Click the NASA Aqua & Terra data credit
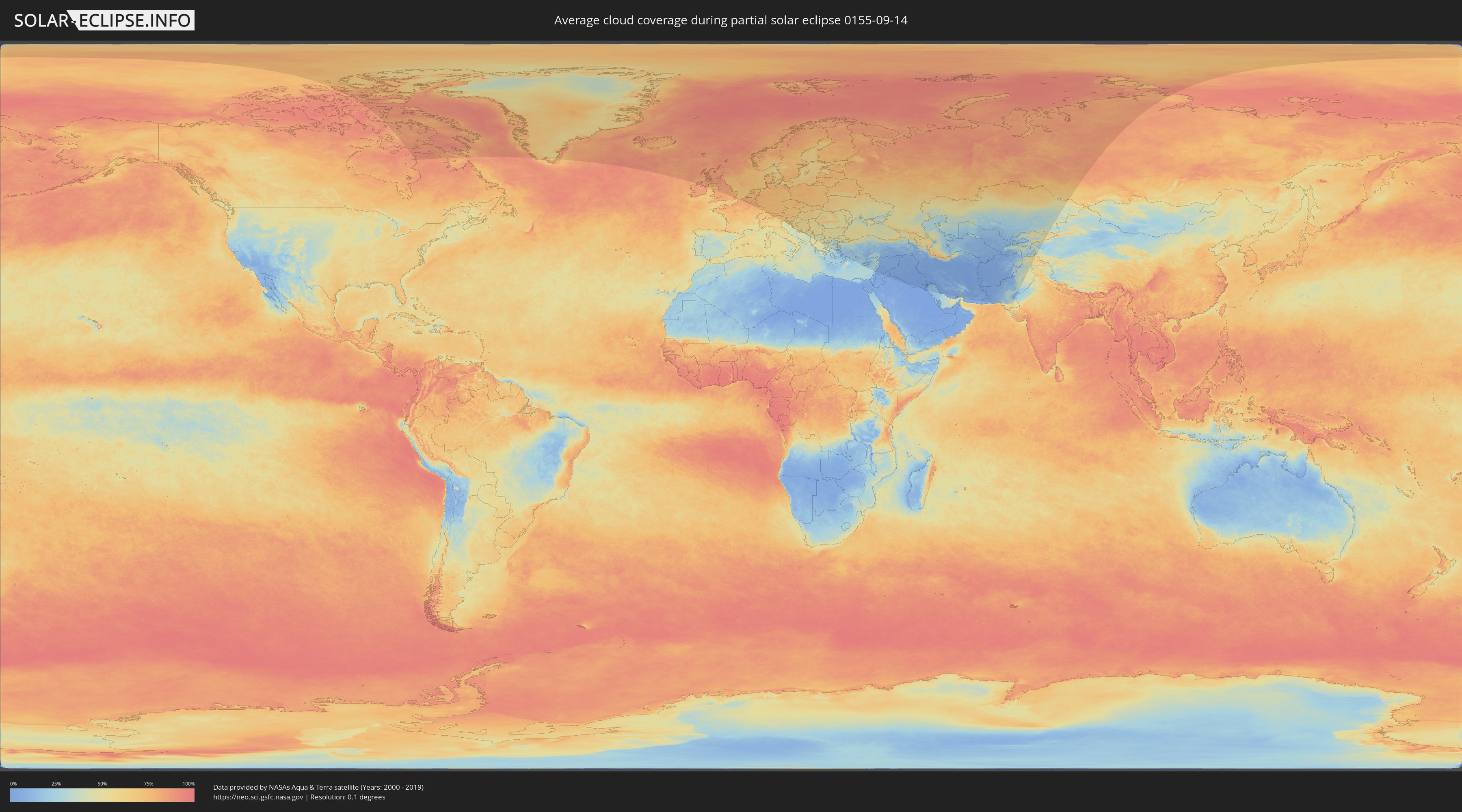 pos(318,787)
